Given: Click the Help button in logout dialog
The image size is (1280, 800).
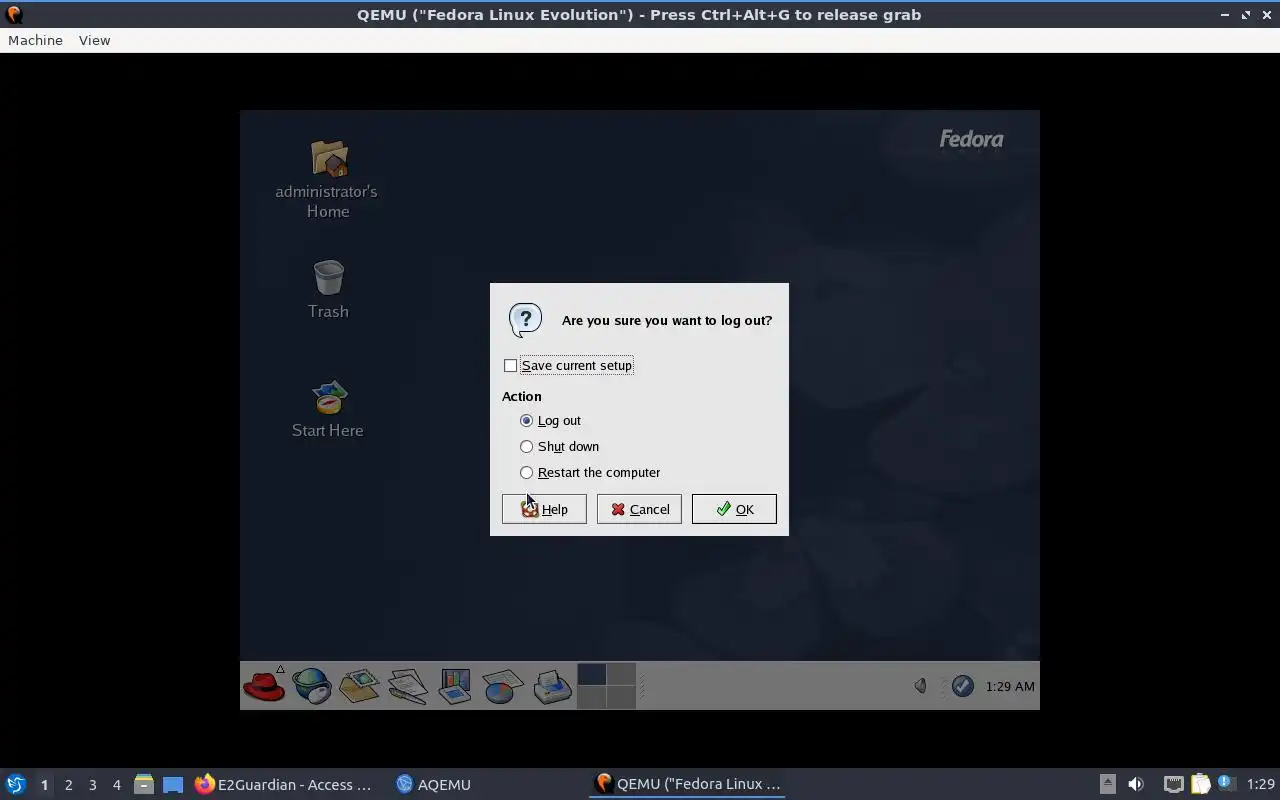Looking at the screenshot, I should pos(544,509).
